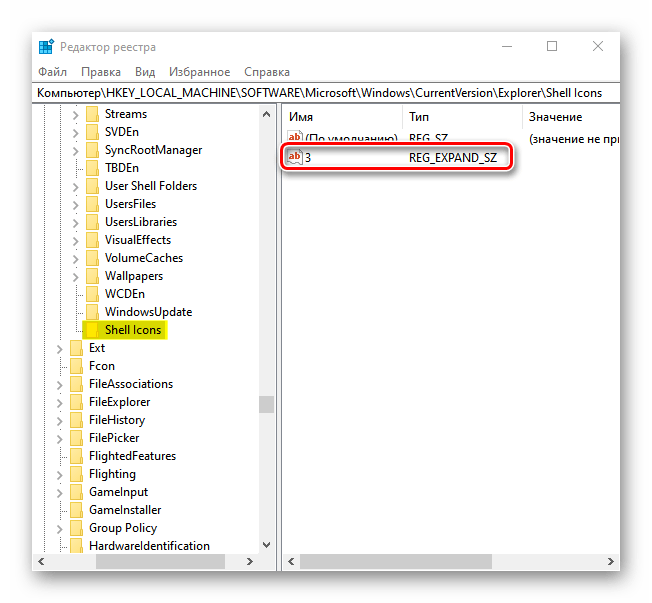The image size is (652, 603).
Task: Click the WCDEn folder icon
Action: tap(92, 294)
